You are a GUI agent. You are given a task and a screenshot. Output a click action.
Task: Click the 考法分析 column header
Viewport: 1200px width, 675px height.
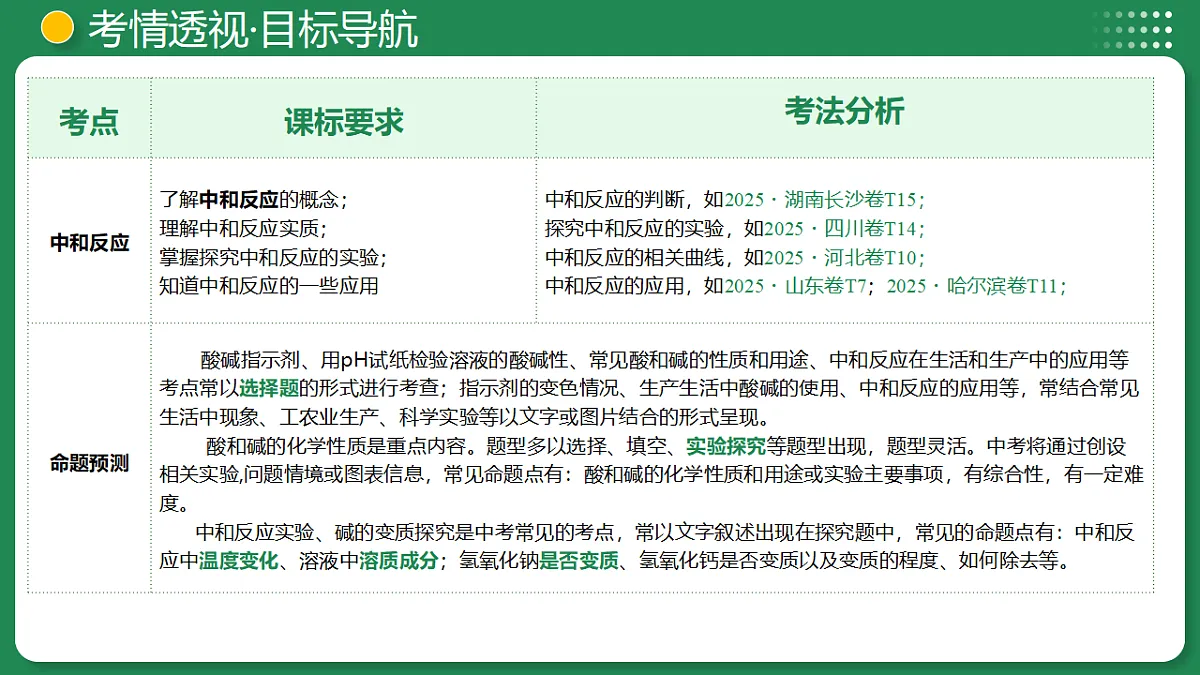tap(844, 111)
